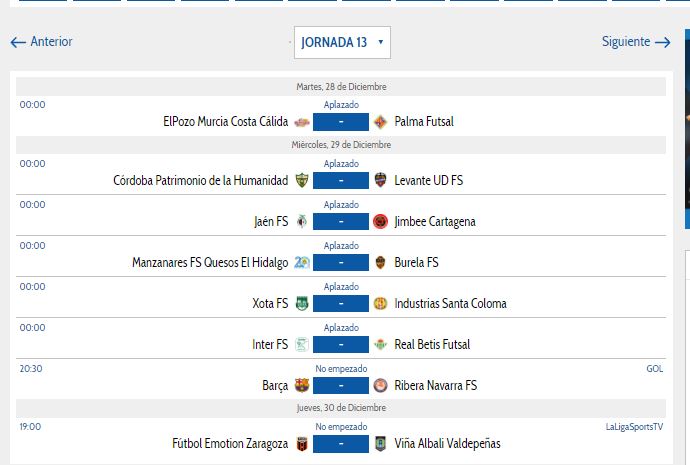This screenshot has width=690, height=465.
Task: Go to the Anterior matchday
Action: coord(42,42)
